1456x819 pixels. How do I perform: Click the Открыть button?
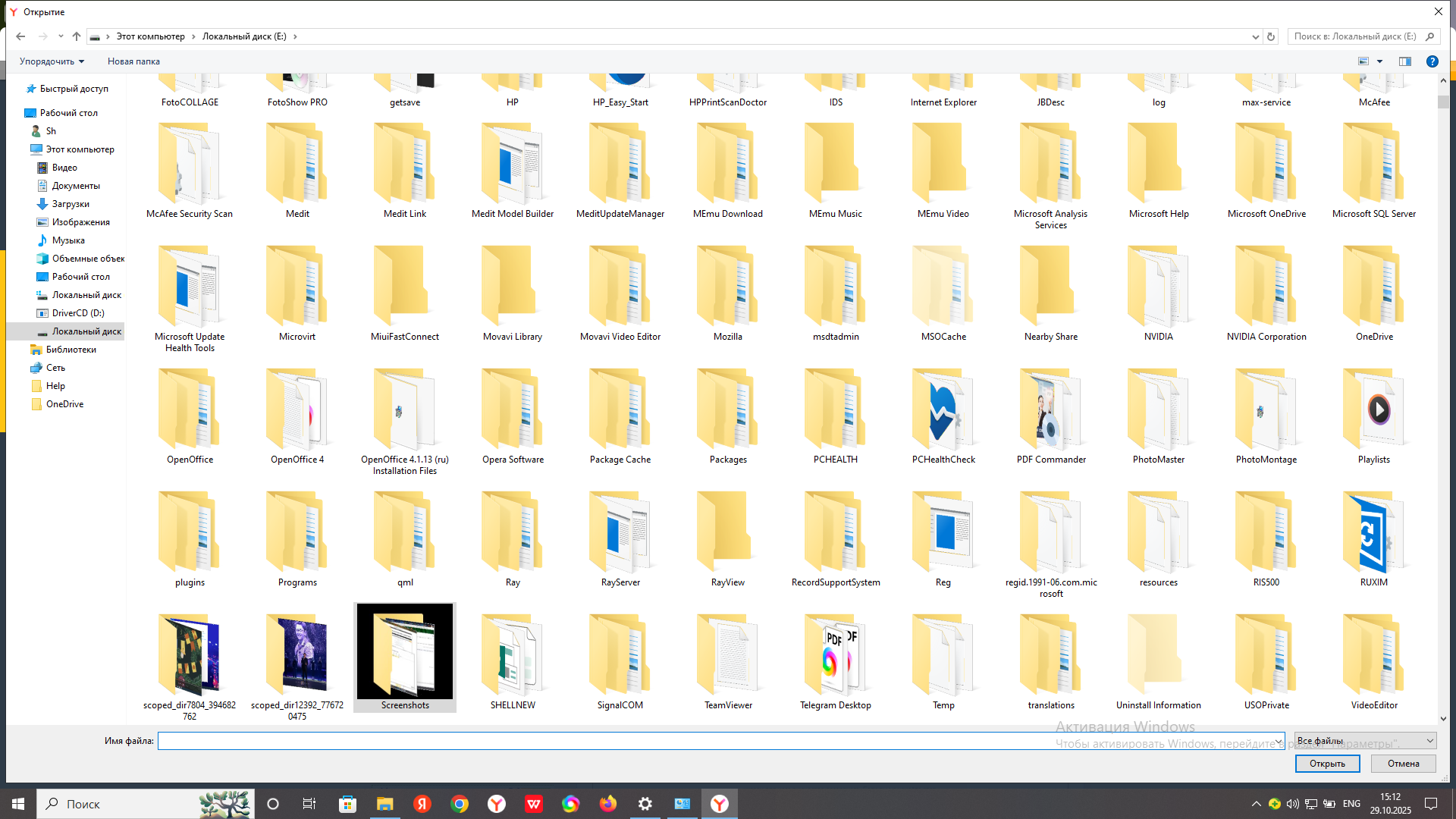[x=1326, y=764]
